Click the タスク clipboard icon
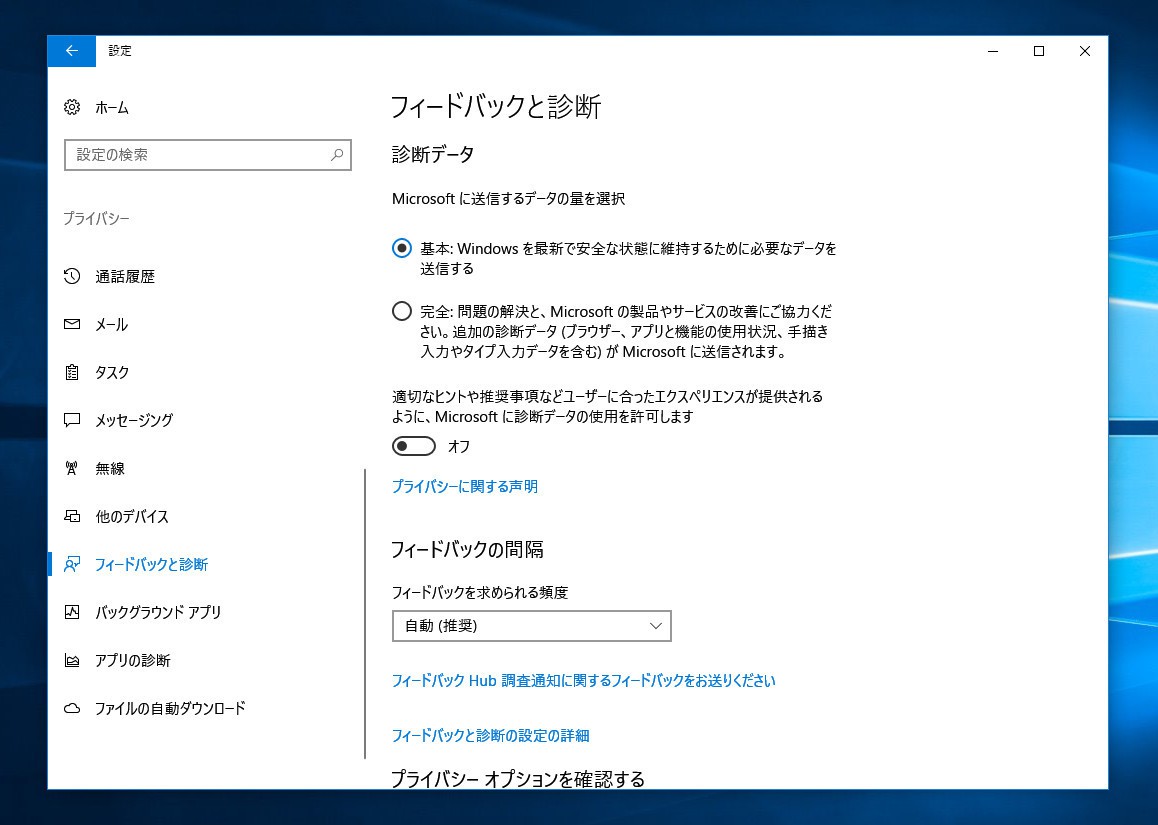Image resolution: width=1158 pixels, height=825 pixels. 72,372
